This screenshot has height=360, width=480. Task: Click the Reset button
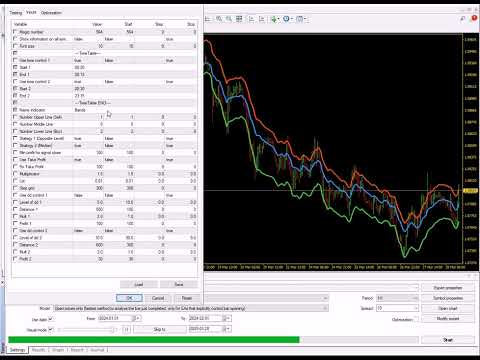187,298
